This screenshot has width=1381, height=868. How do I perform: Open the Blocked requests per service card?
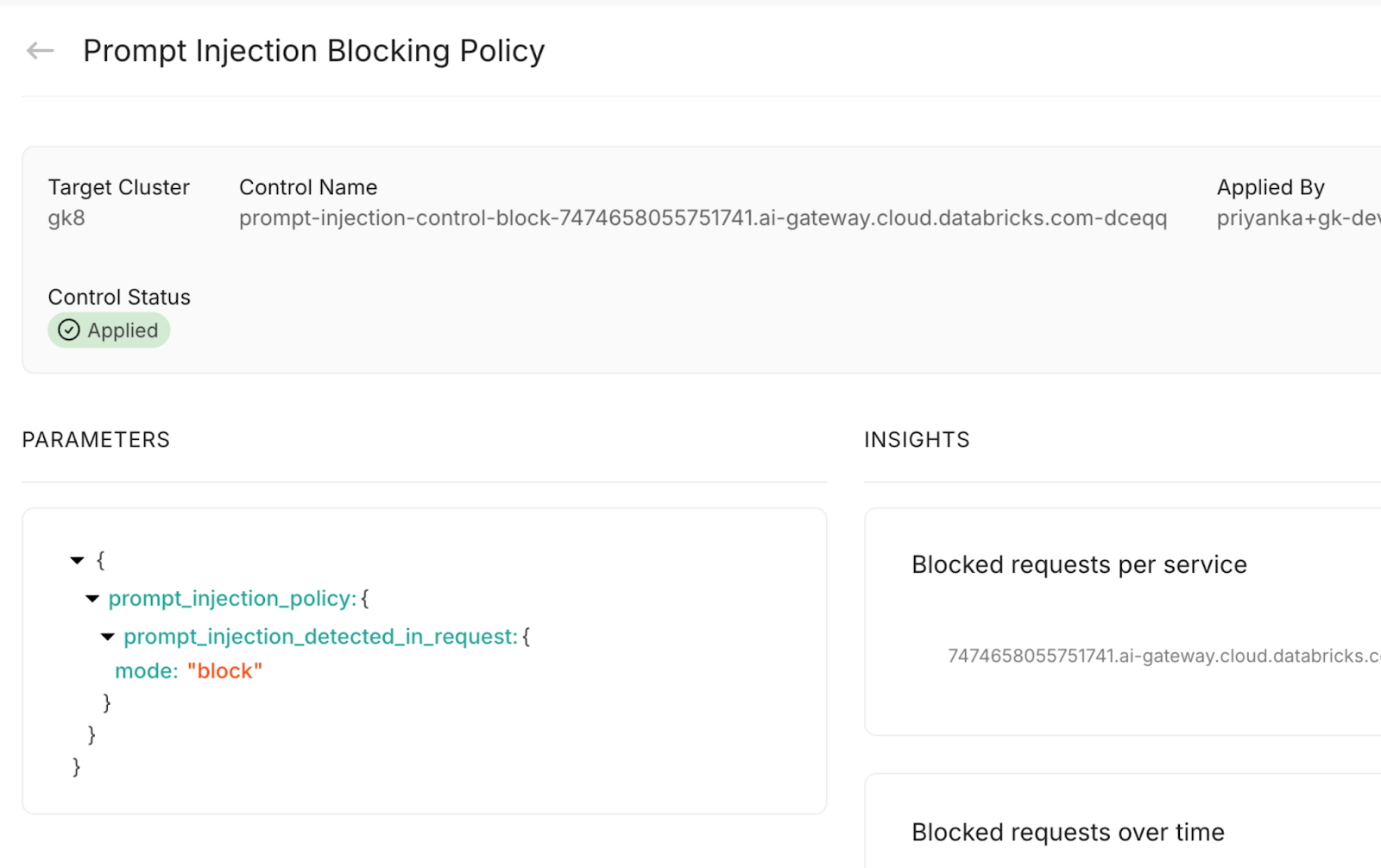1079,565
